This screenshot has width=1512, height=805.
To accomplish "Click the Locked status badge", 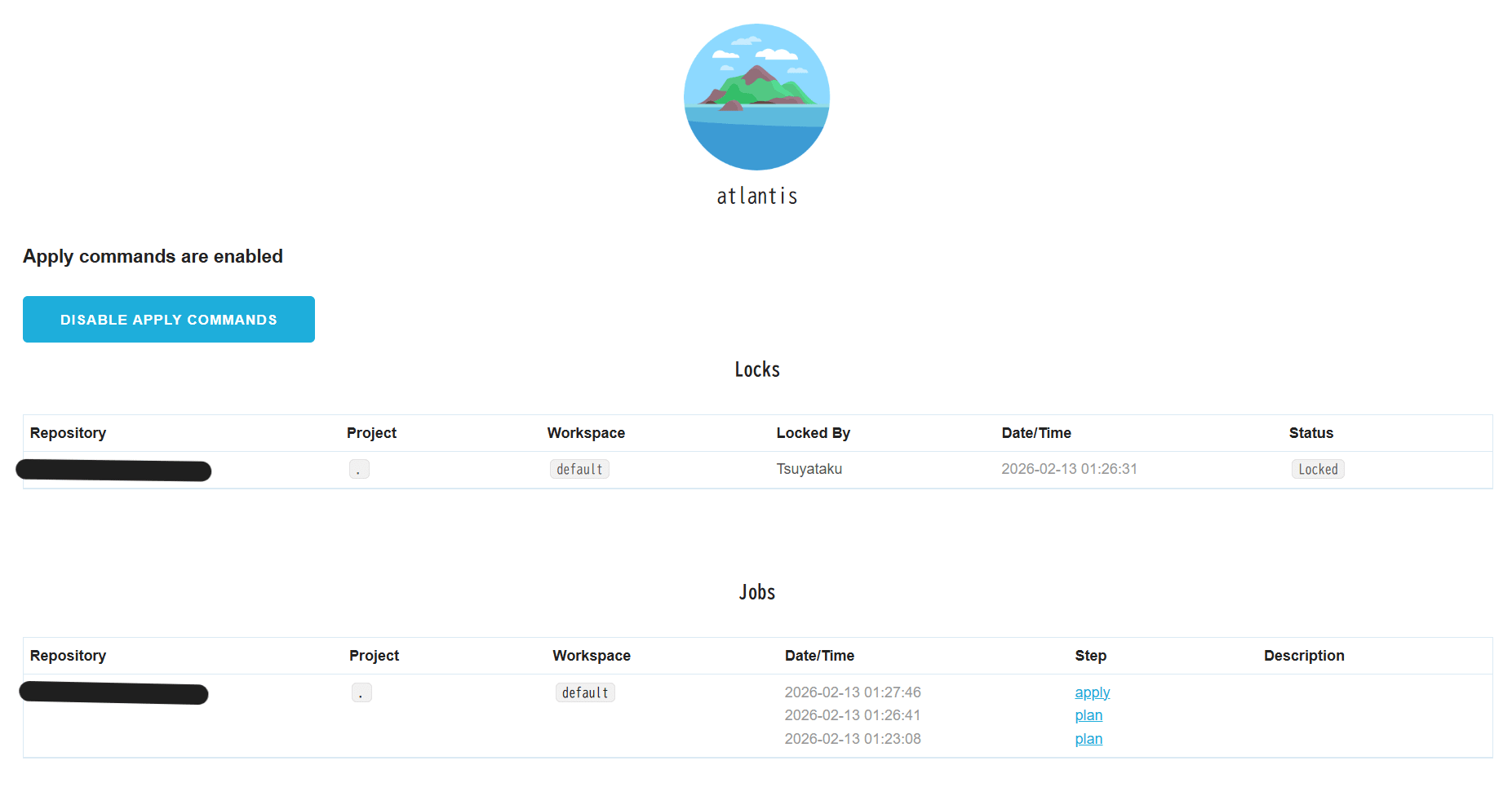I will (1318, 469).
